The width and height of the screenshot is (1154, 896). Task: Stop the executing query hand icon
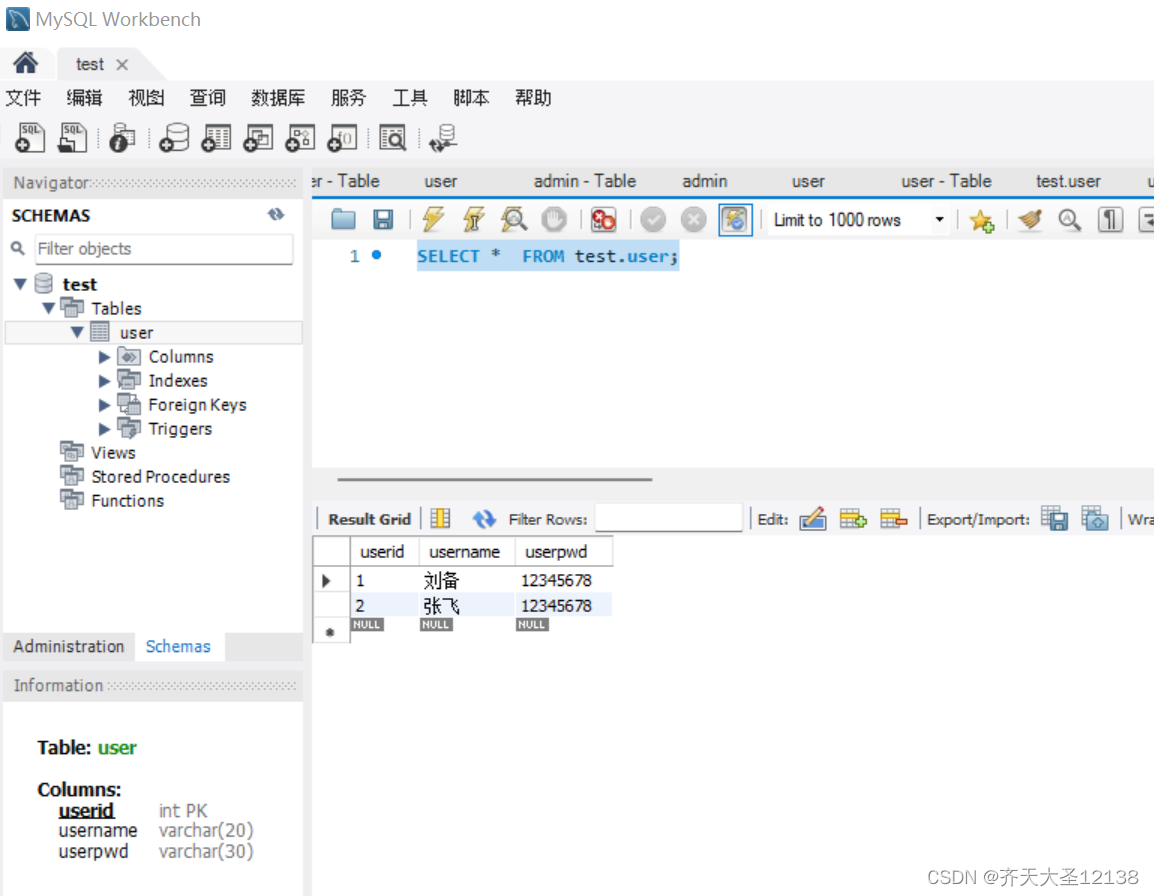tap(553, 219)
